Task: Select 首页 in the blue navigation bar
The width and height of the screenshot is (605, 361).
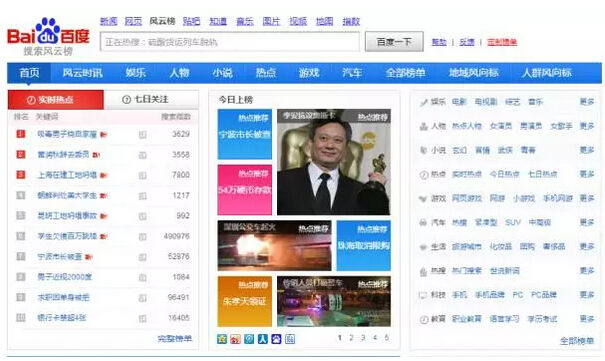Action: tap(29, 73)
